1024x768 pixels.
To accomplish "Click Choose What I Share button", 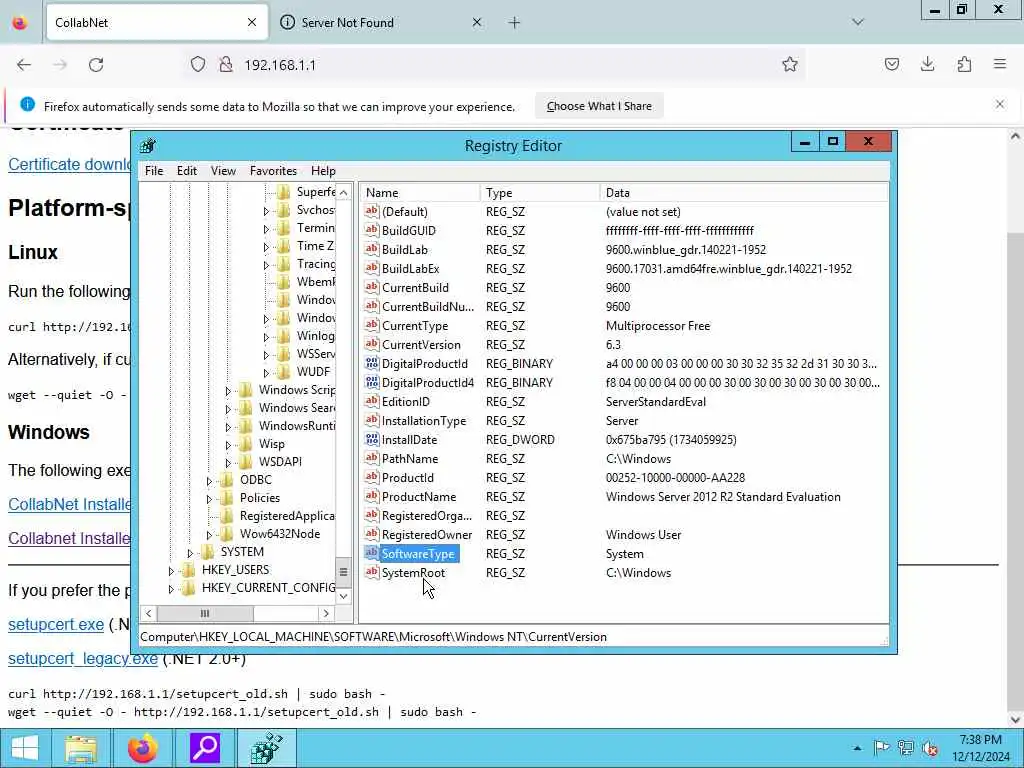I will click(599, 106).
